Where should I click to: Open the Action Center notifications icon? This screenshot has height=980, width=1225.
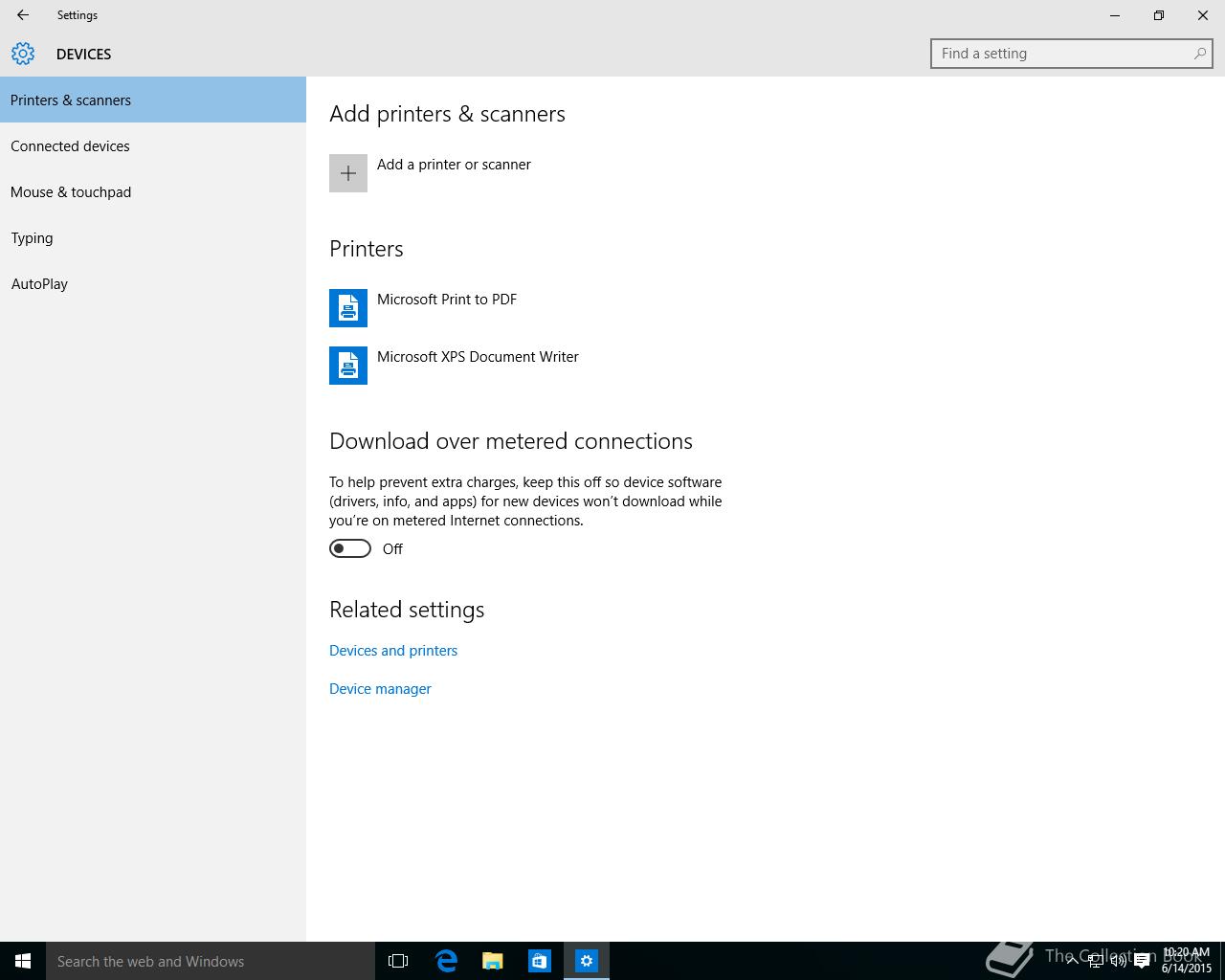(1142, 961)
